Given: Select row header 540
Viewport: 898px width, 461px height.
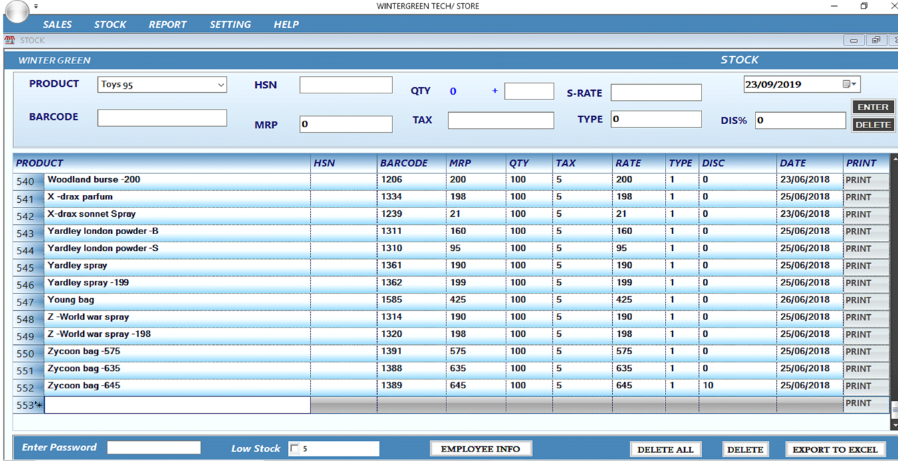Looking at the screenshot, I should (29, 182).
